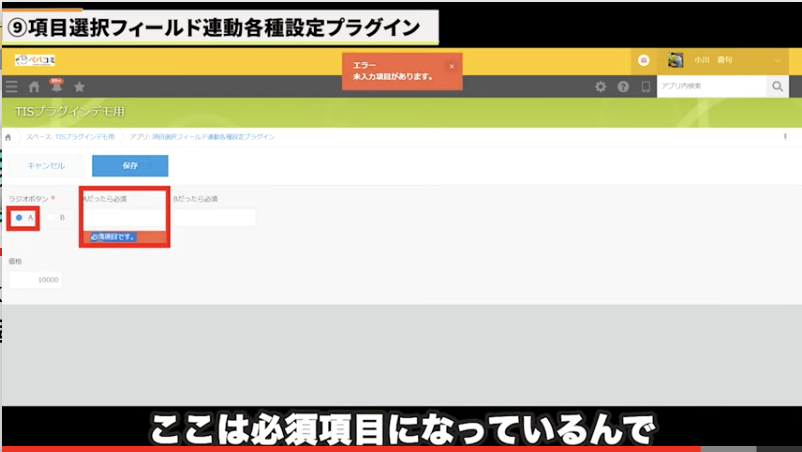The height and width of the screenshot is (452, 802).
Task: Close the エラー notification popup
Action: (451, 66)
